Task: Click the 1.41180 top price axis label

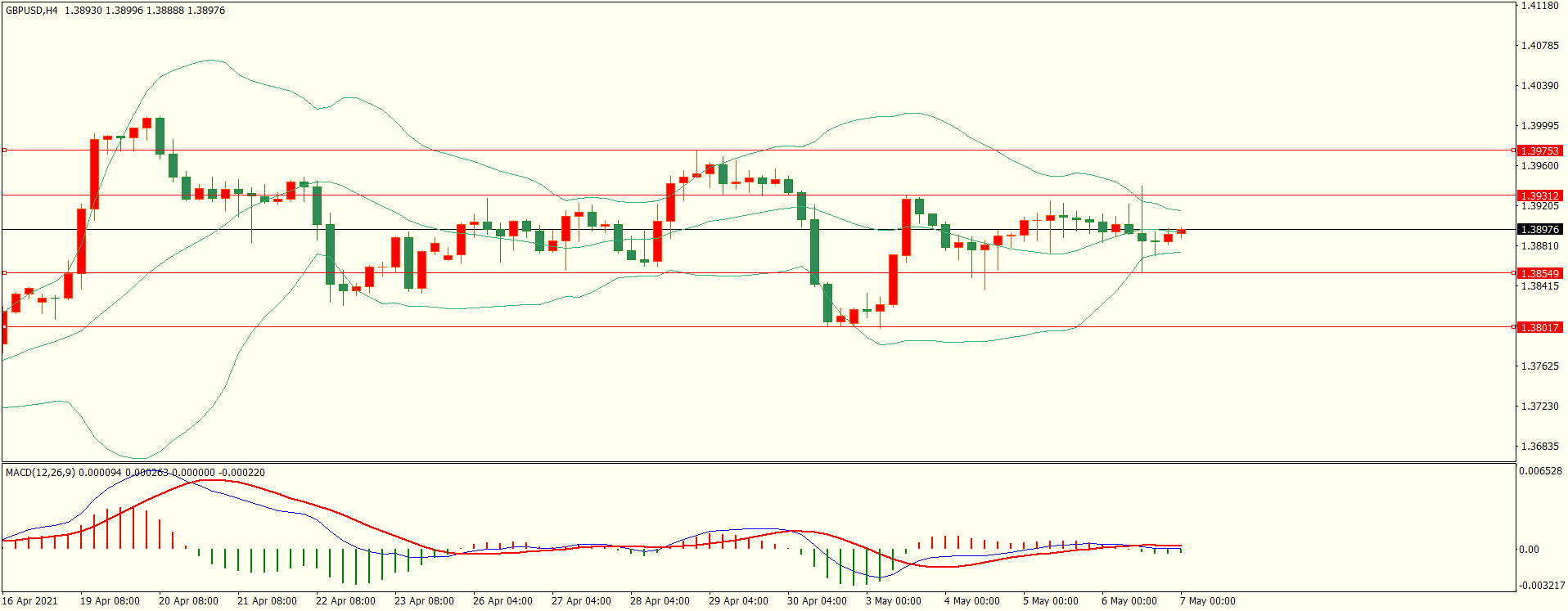Action: (1539, 6)
